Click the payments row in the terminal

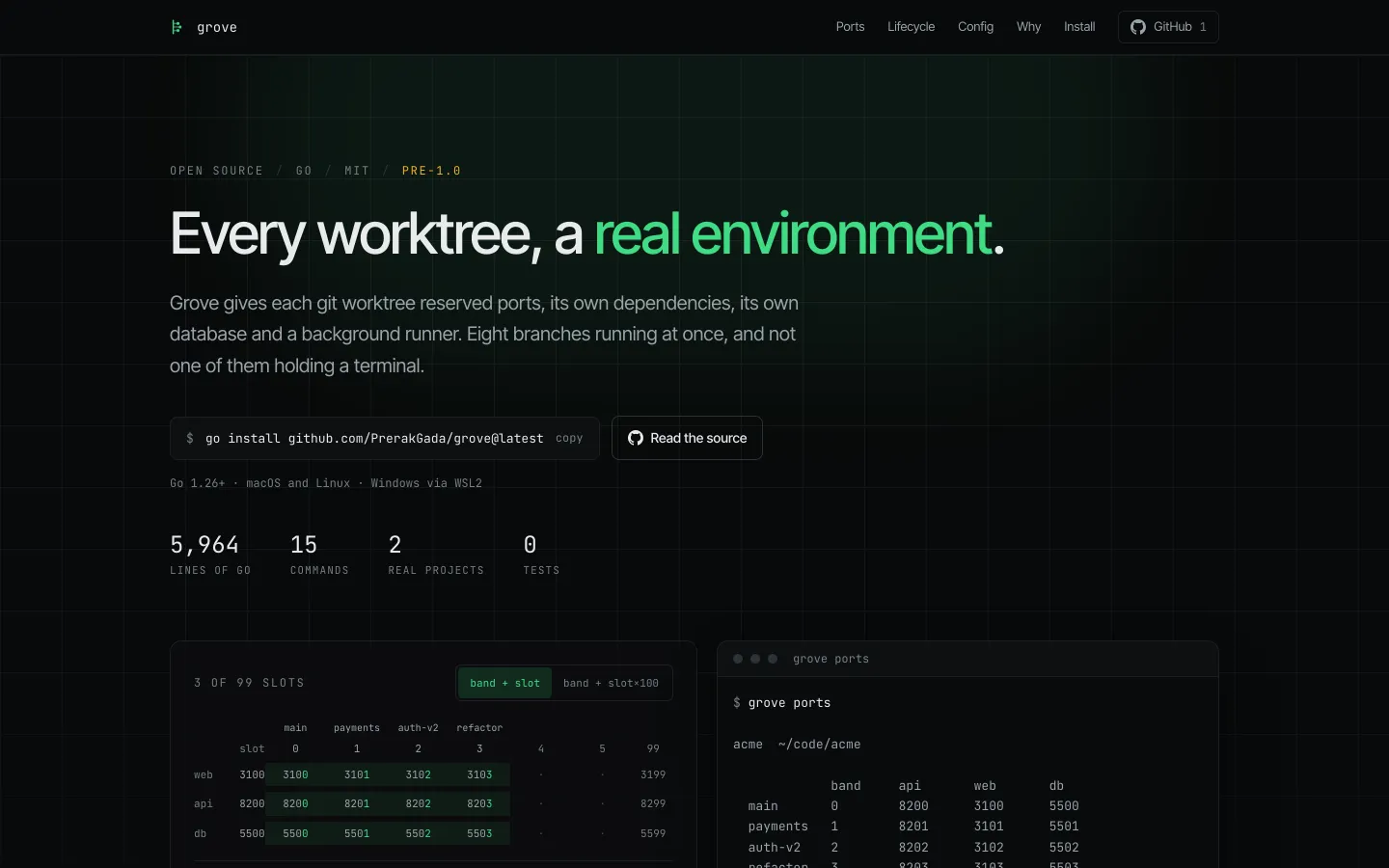tap(913, 827)
